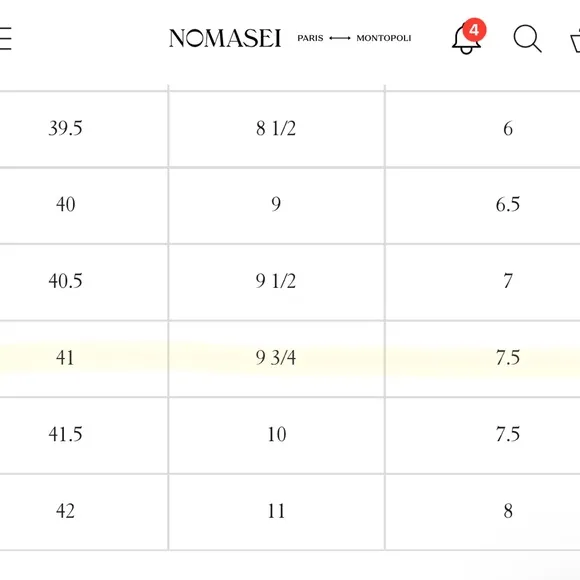This screenshot has height=580, width=580.
Task: Select the 9 1/2 size cell
Action: 276,283
